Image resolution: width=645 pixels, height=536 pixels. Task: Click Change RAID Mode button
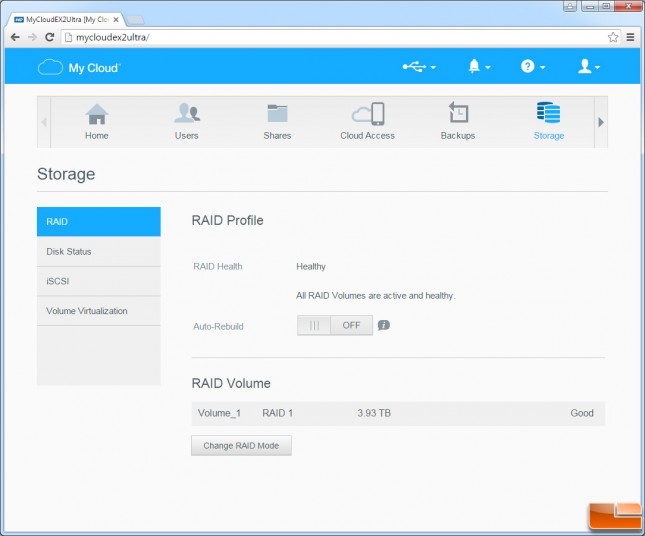[x=241, y=446]
